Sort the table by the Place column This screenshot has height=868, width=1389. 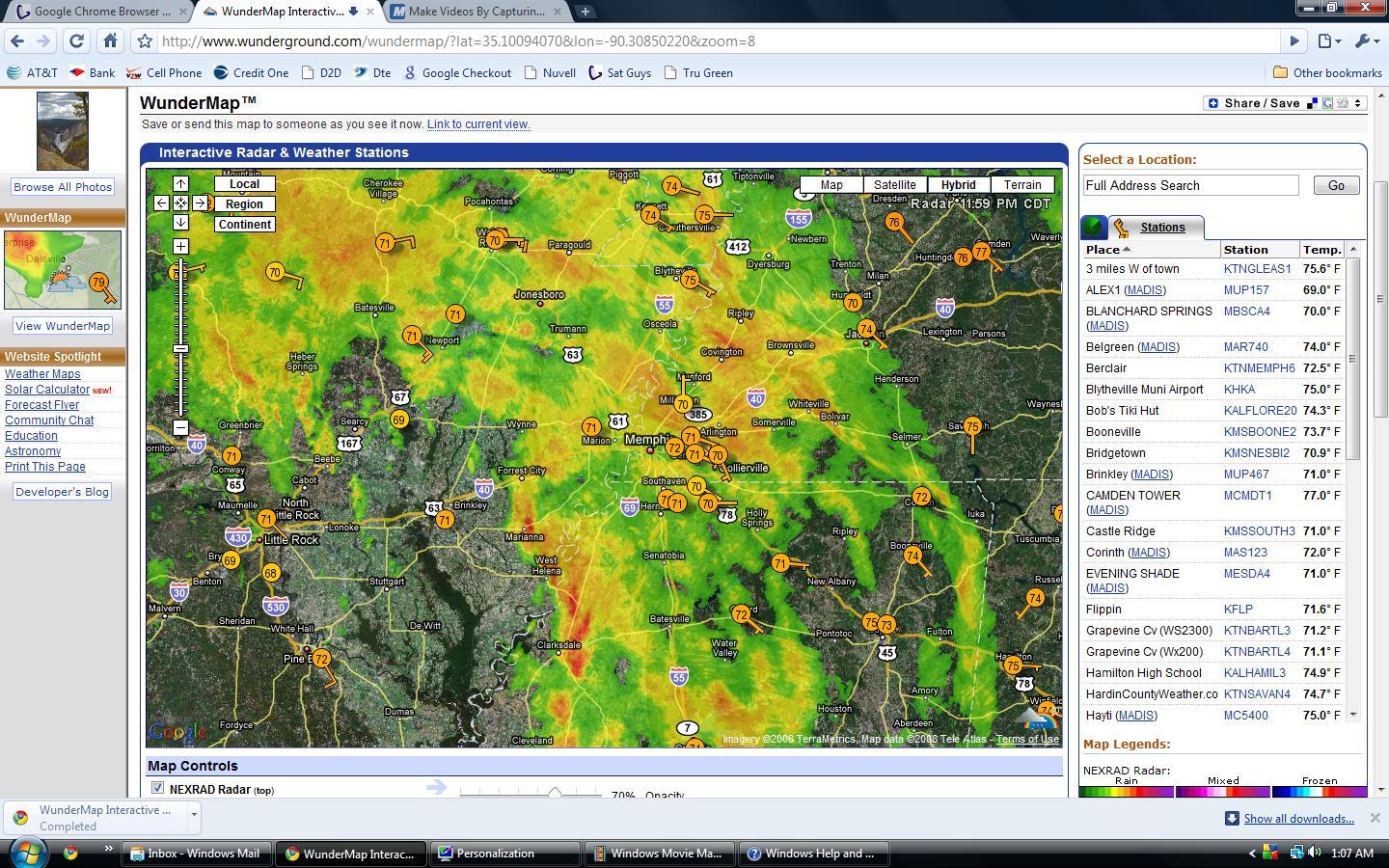[x=1107, y=249]
